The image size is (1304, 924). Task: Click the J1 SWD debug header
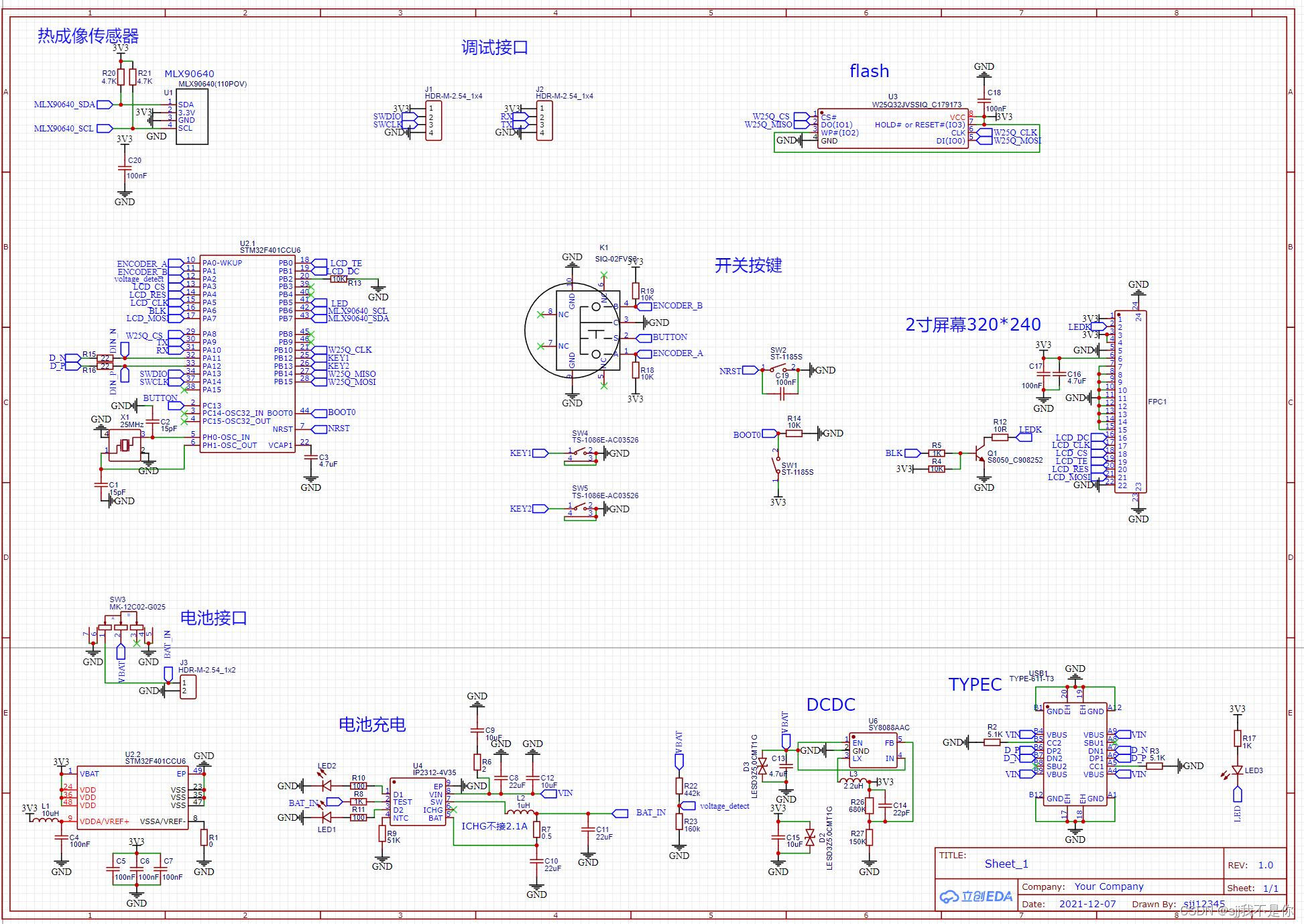click(433, 121)
